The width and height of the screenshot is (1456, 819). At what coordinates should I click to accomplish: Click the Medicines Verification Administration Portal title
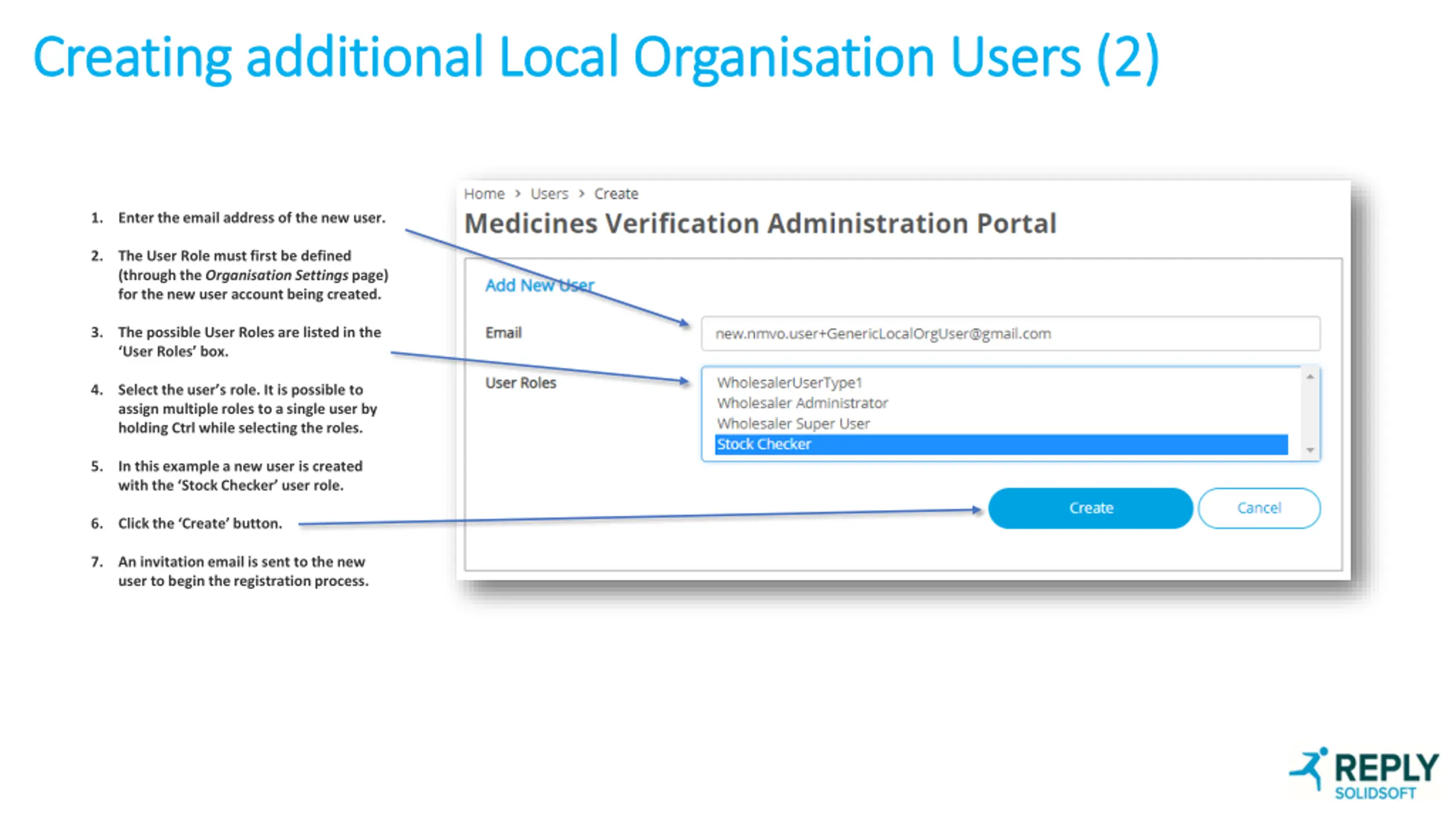click(x=760, y=224)
